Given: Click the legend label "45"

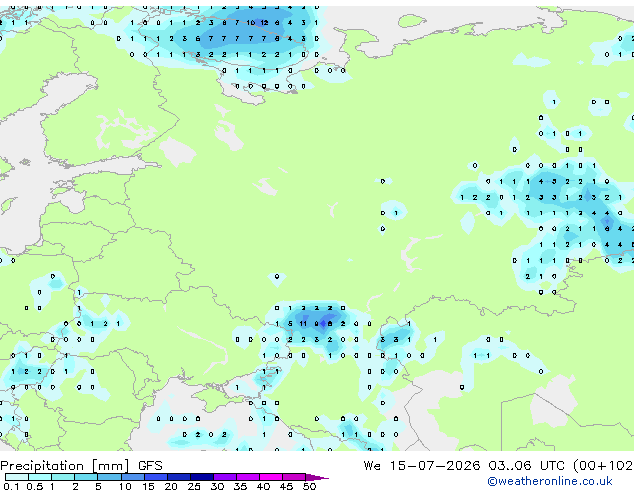Looking at the screenshot, I should pyautogui.click(x=286, y=486).
